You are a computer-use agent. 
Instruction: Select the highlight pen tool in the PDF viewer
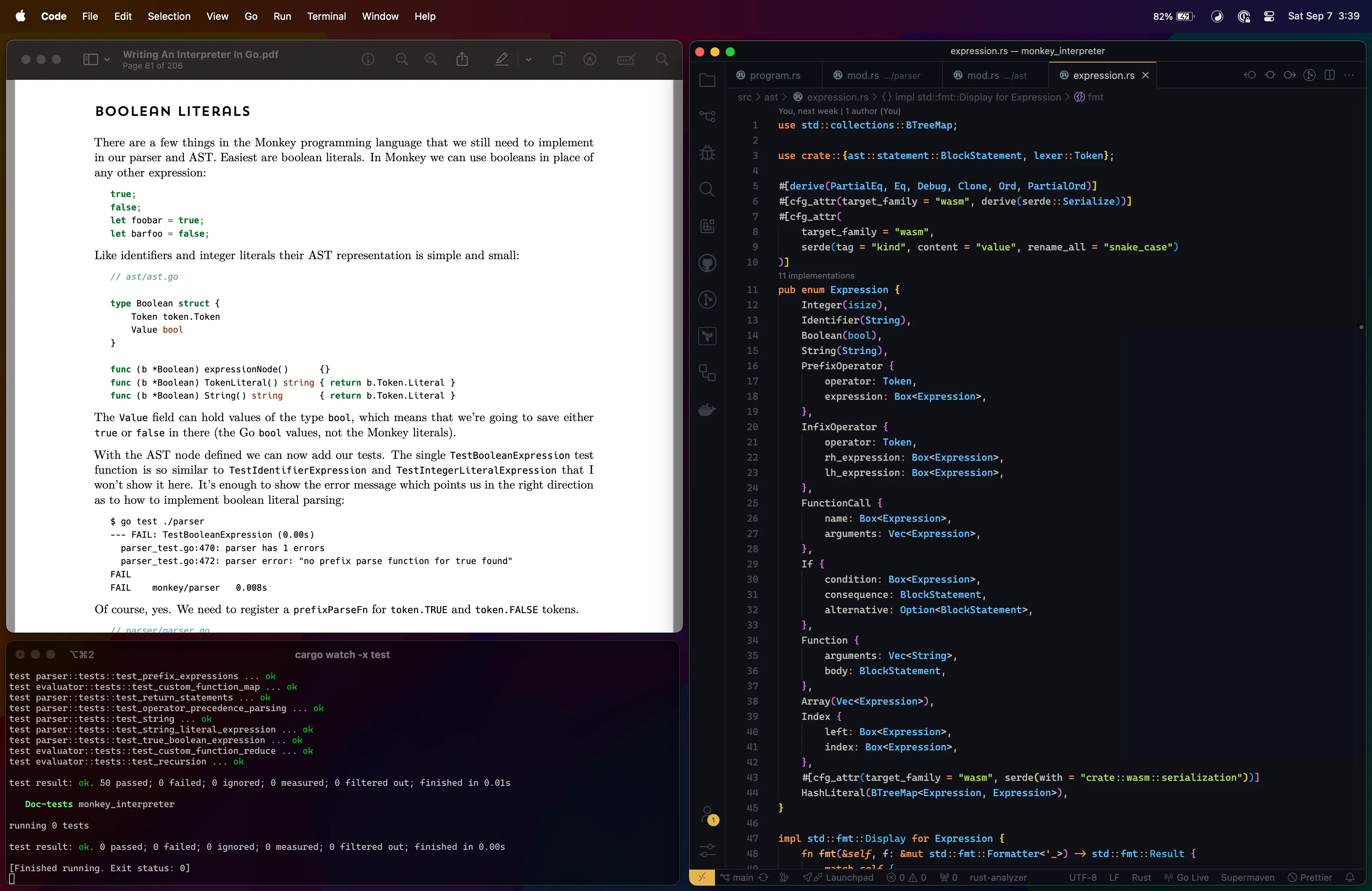point(502,59)
